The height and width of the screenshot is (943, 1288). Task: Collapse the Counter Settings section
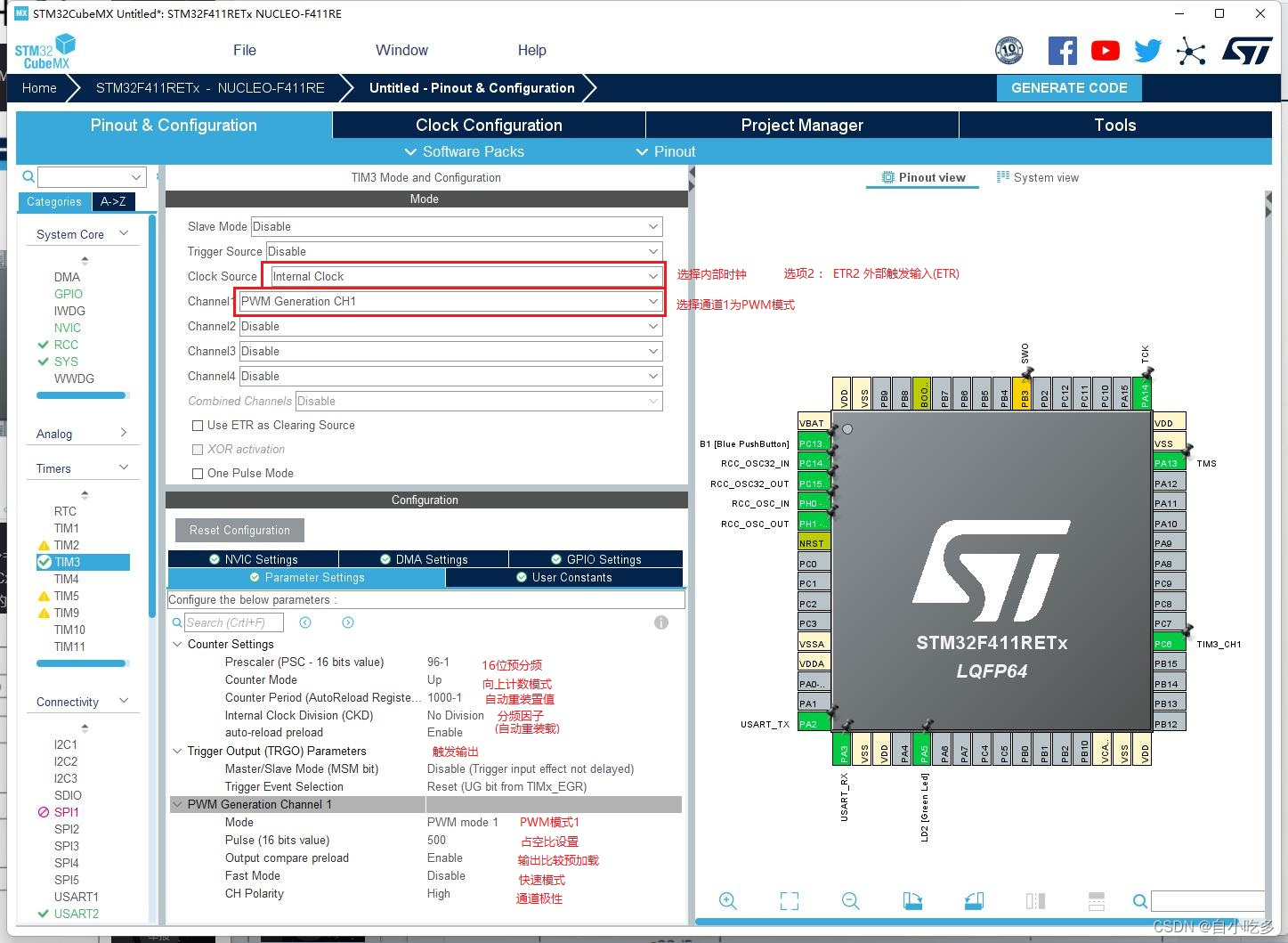[x=176, y=644]
